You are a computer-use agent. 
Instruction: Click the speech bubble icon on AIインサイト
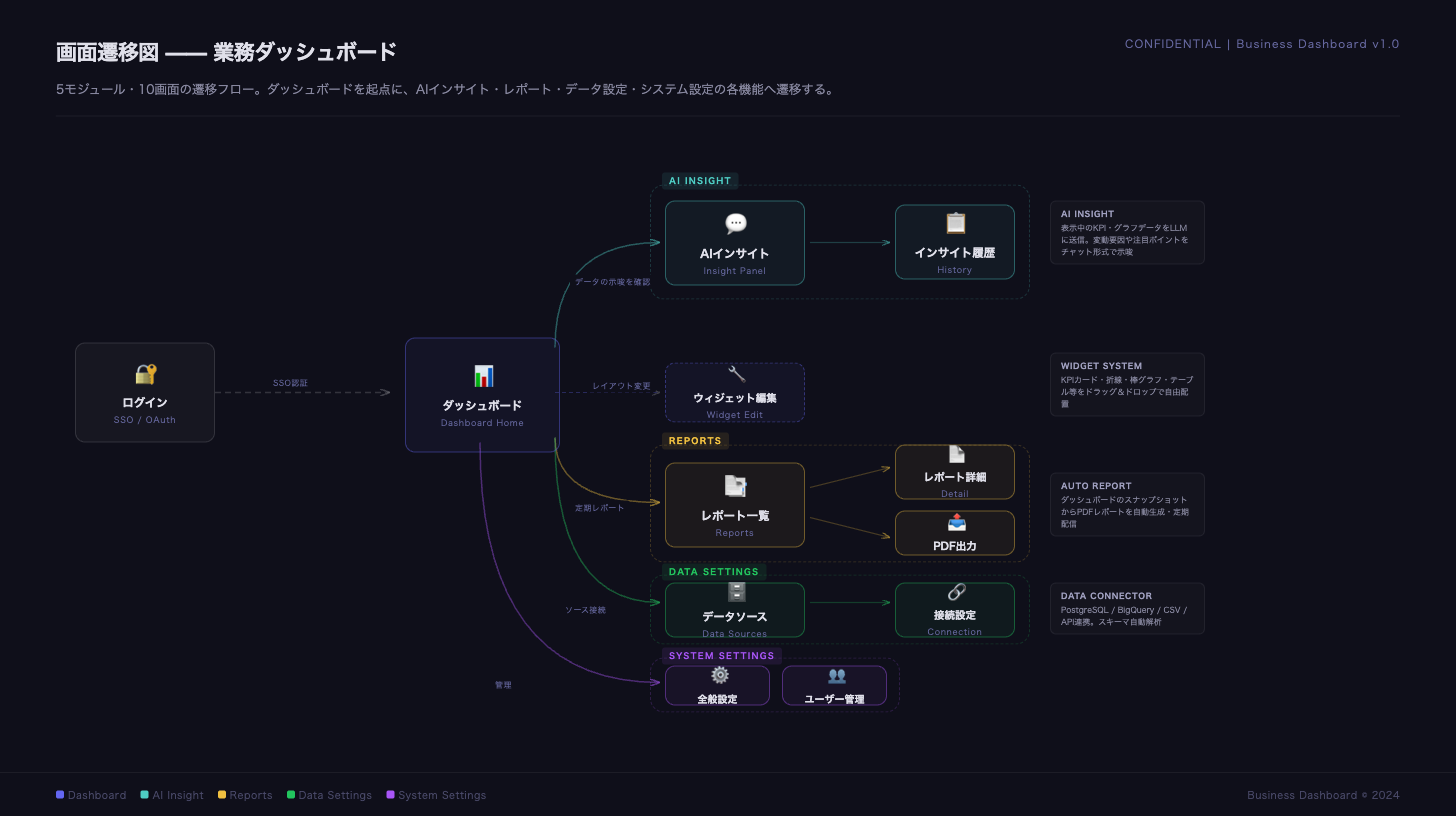tap(735, 223)
